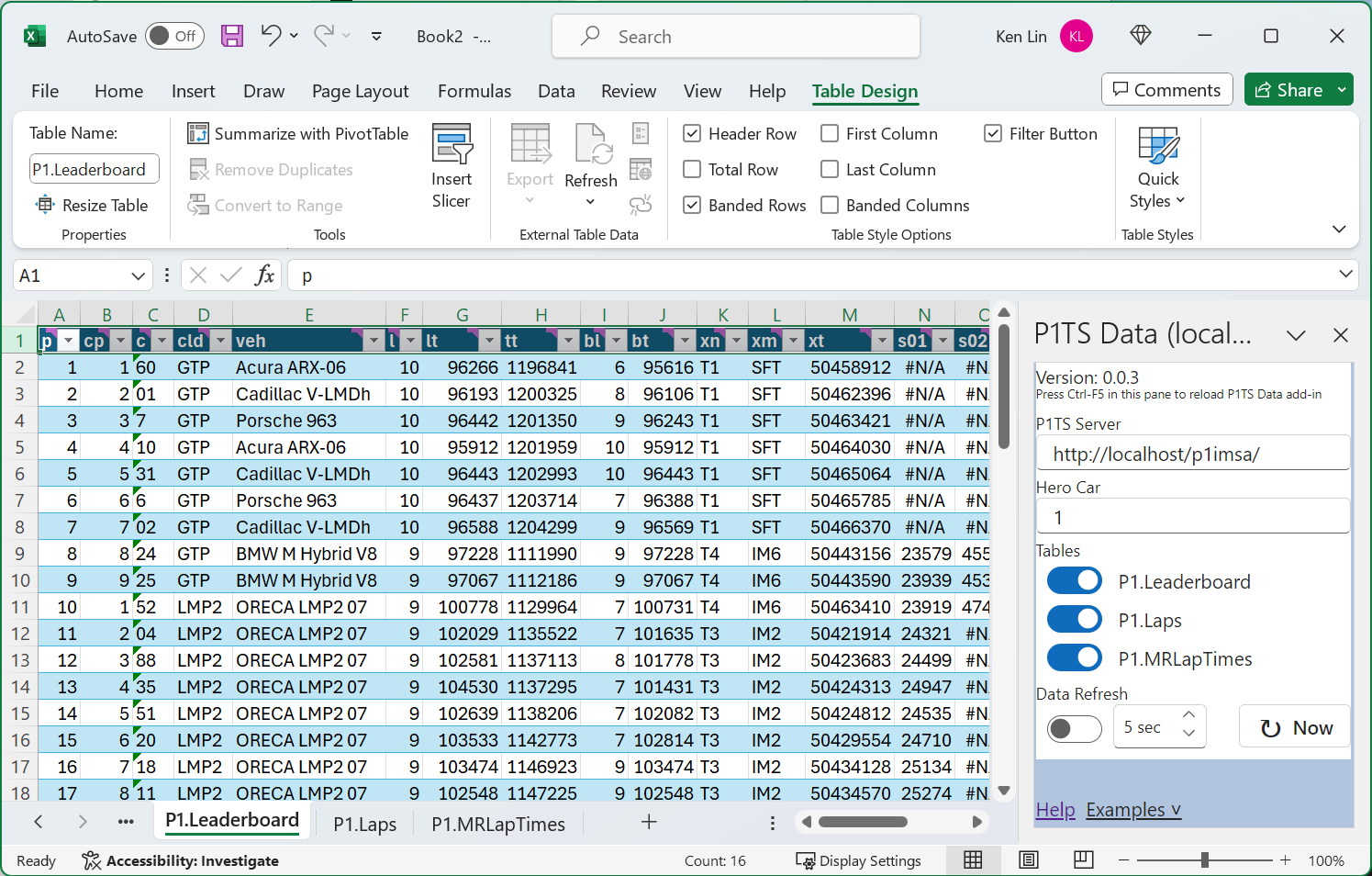Click Accessibility Investigate status icon
The width and height of the screenshot is (1372, 876).
91,860
